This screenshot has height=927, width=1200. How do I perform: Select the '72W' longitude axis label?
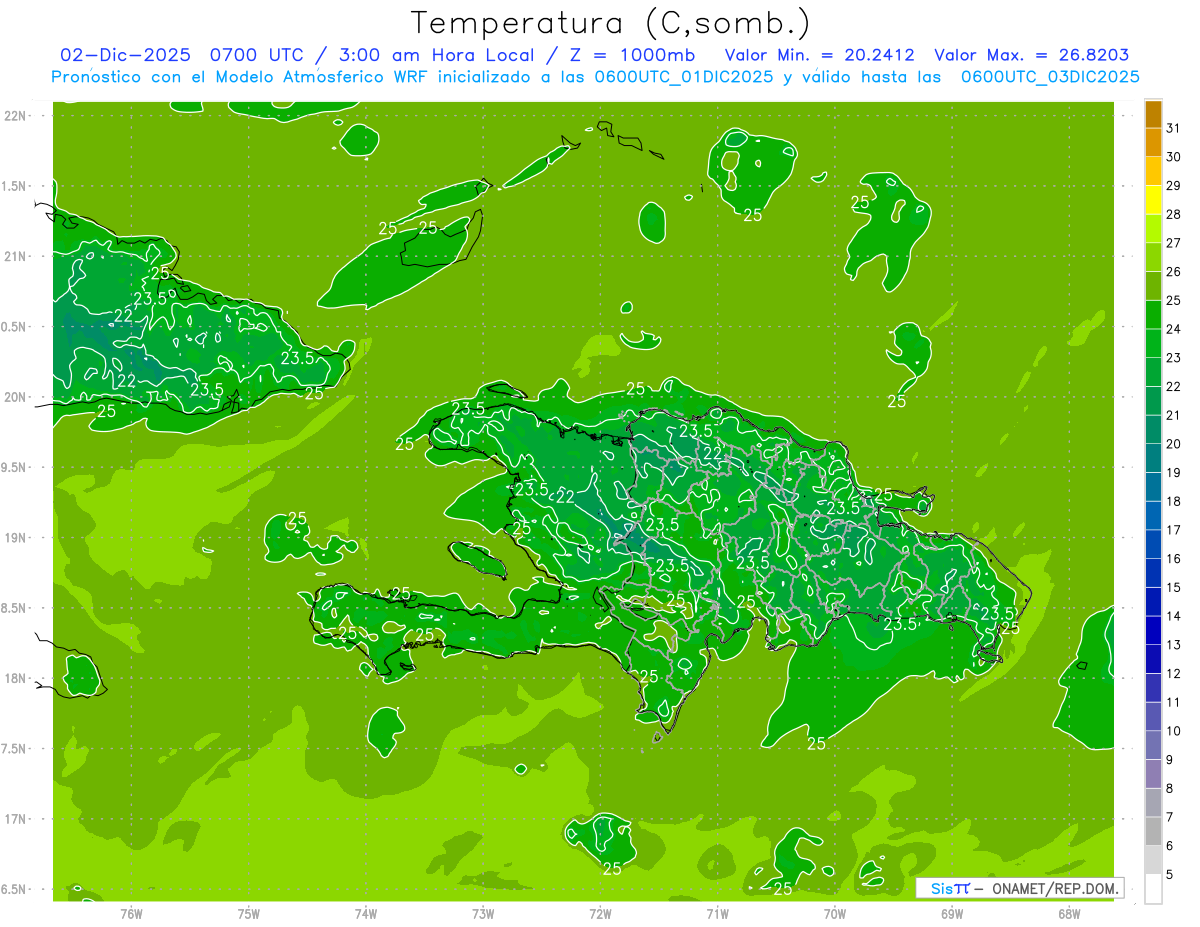(x=600, y=913)
